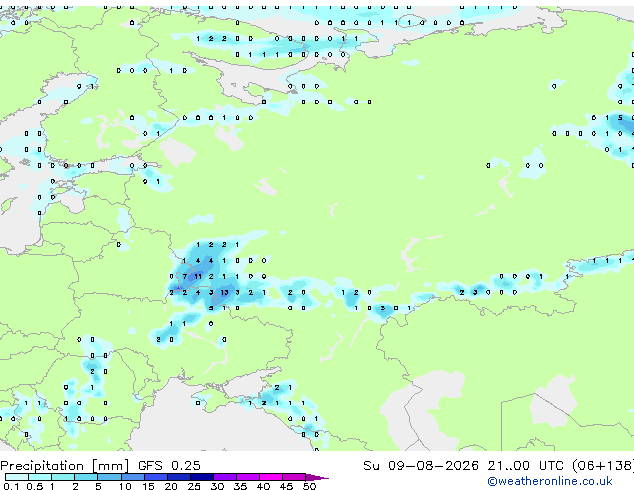The width and height of the screenshot is (634, 490).
Task: Click the 'GFS 0.25' model label
Action: [x=169, y=466]
